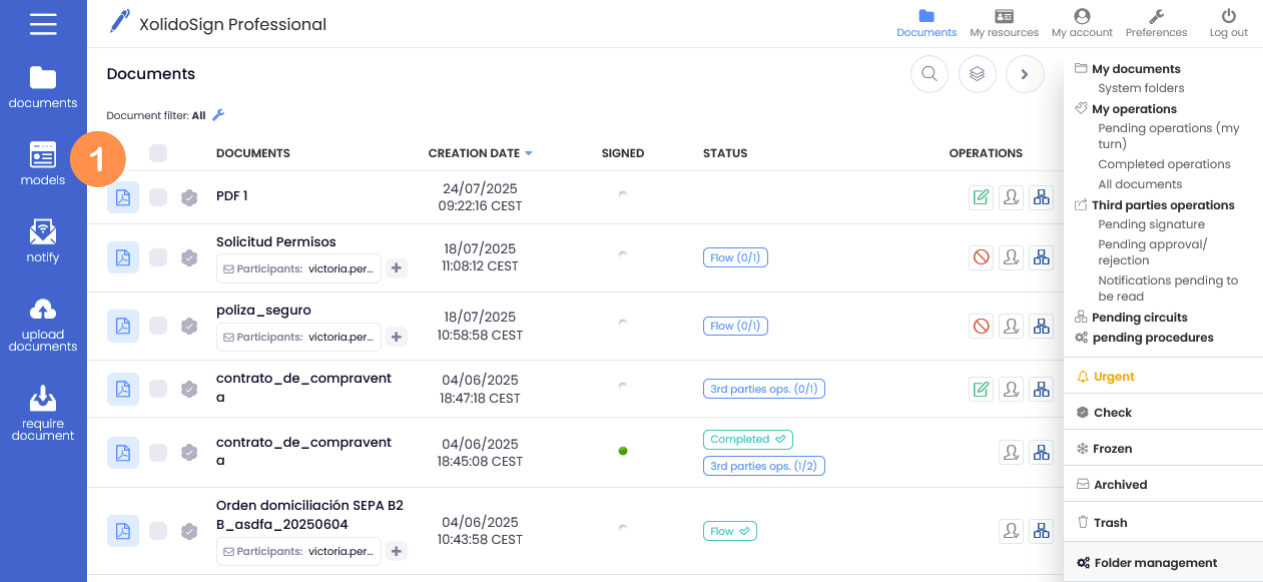
Task: Tick the poliza_seguro row checkbox
Action: [158, 325]
